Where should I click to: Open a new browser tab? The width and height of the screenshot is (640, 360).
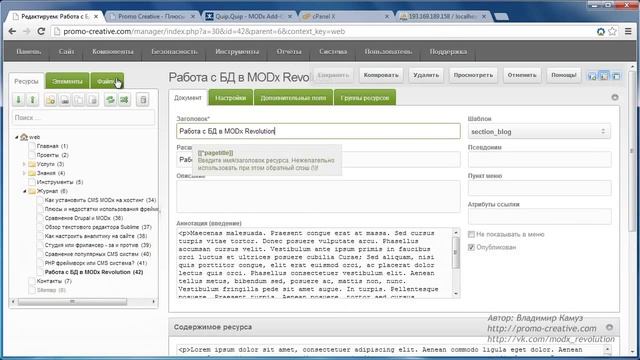coord(501,16)
